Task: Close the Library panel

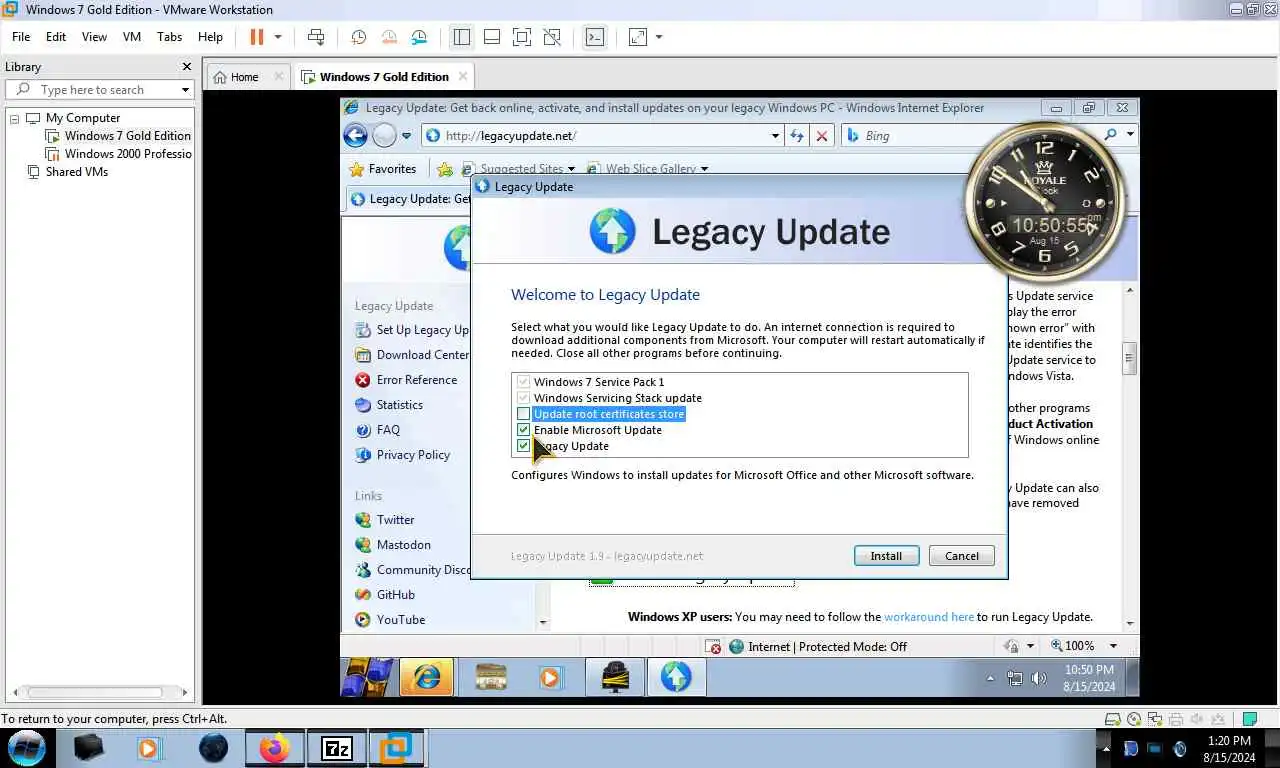Action: (186, 67)
